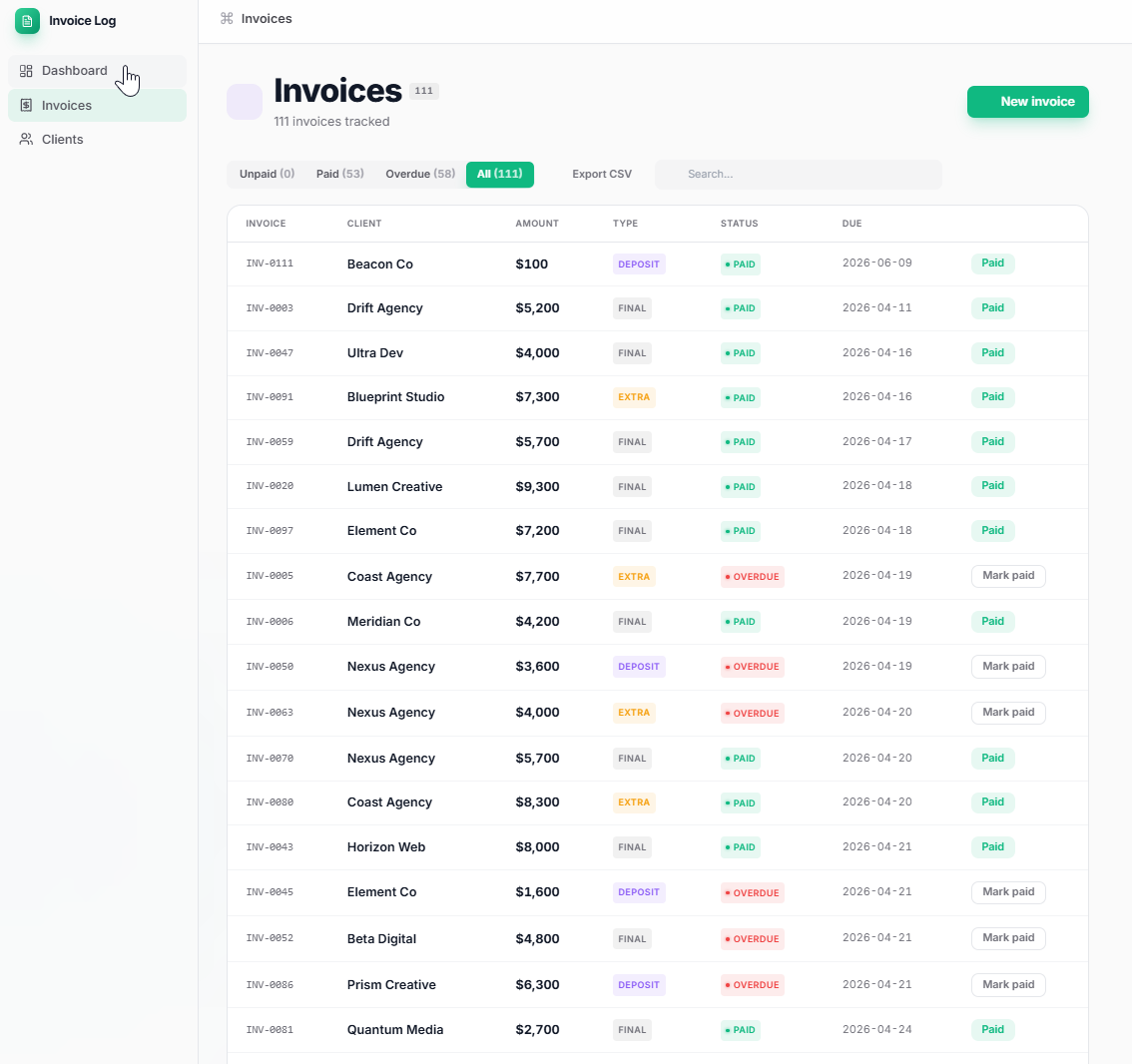1132x1064 pixels.
Task: Click Export CSV
Action: tap(602, 174)
